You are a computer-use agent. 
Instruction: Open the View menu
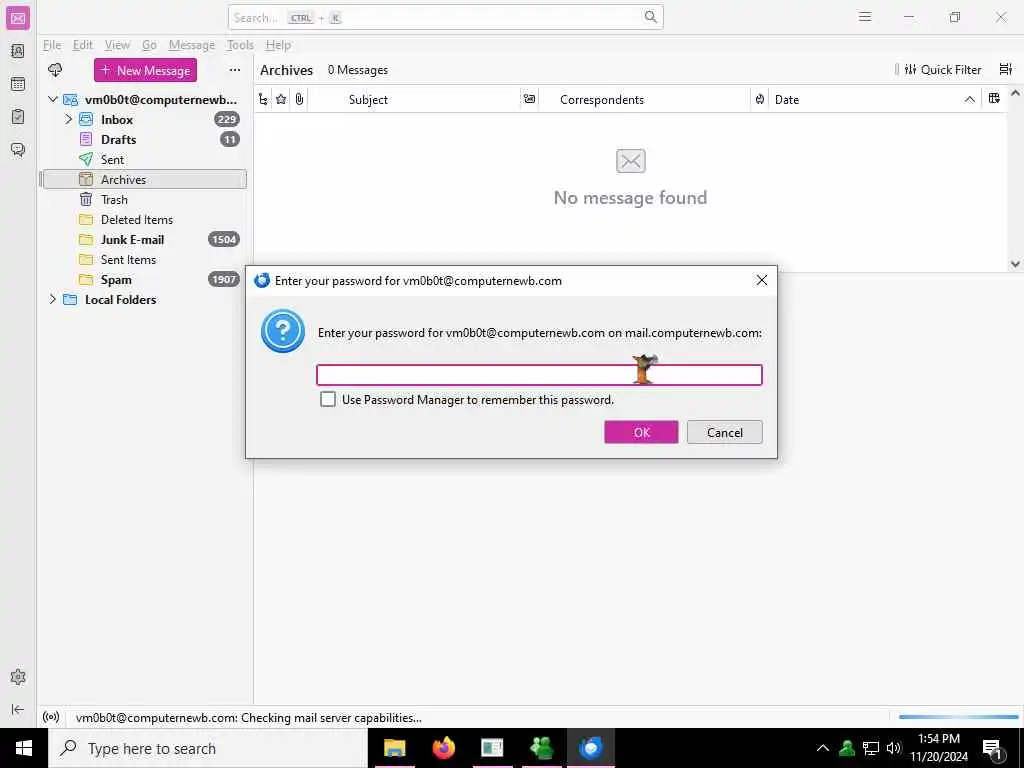117,45
